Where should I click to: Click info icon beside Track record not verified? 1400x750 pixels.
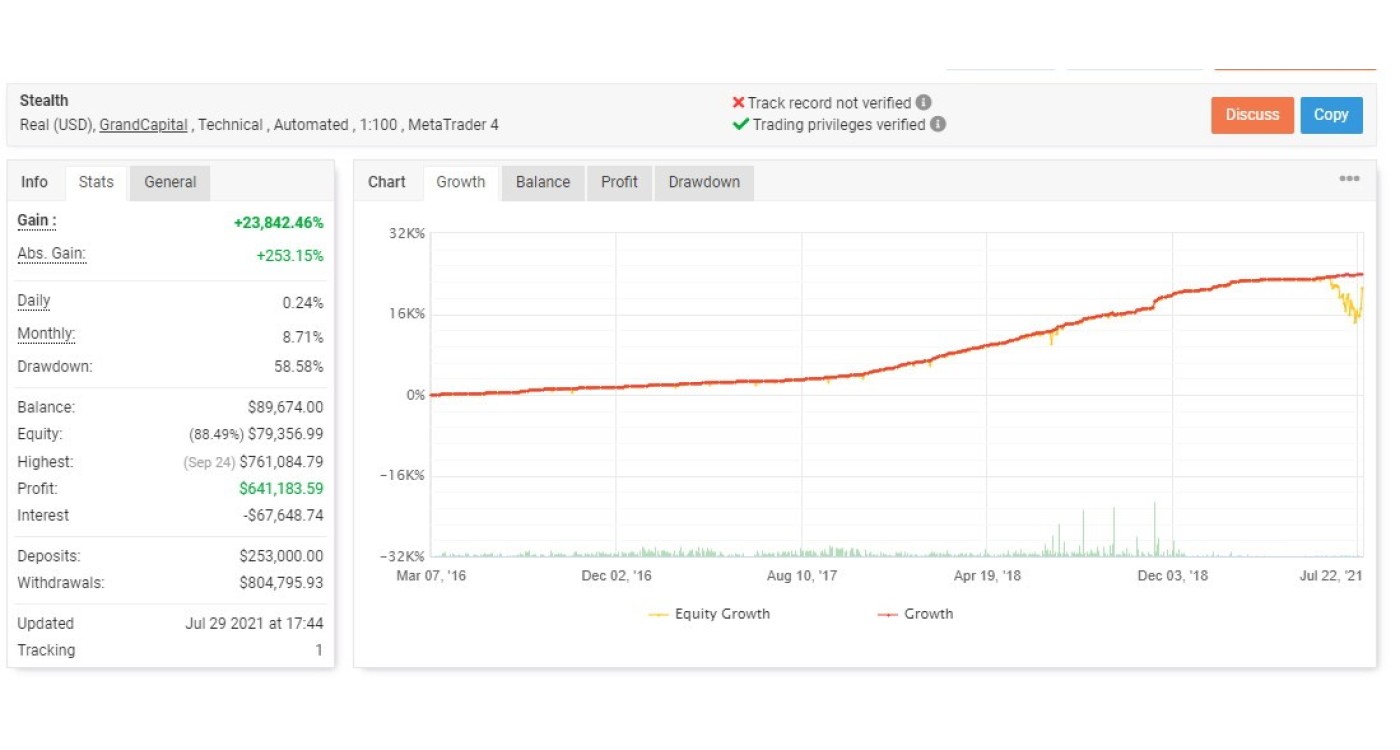click(923, 103)
